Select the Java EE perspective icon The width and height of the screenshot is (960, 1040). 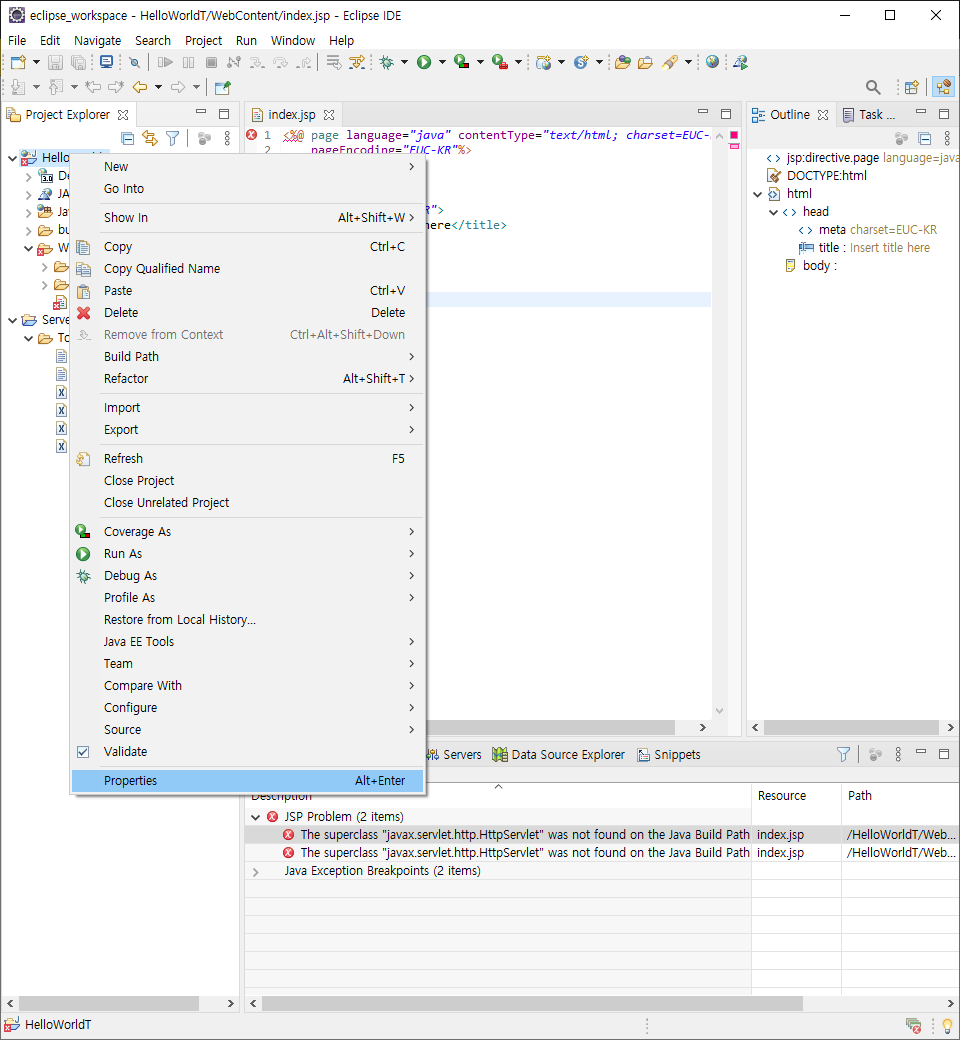pos(943,87)
